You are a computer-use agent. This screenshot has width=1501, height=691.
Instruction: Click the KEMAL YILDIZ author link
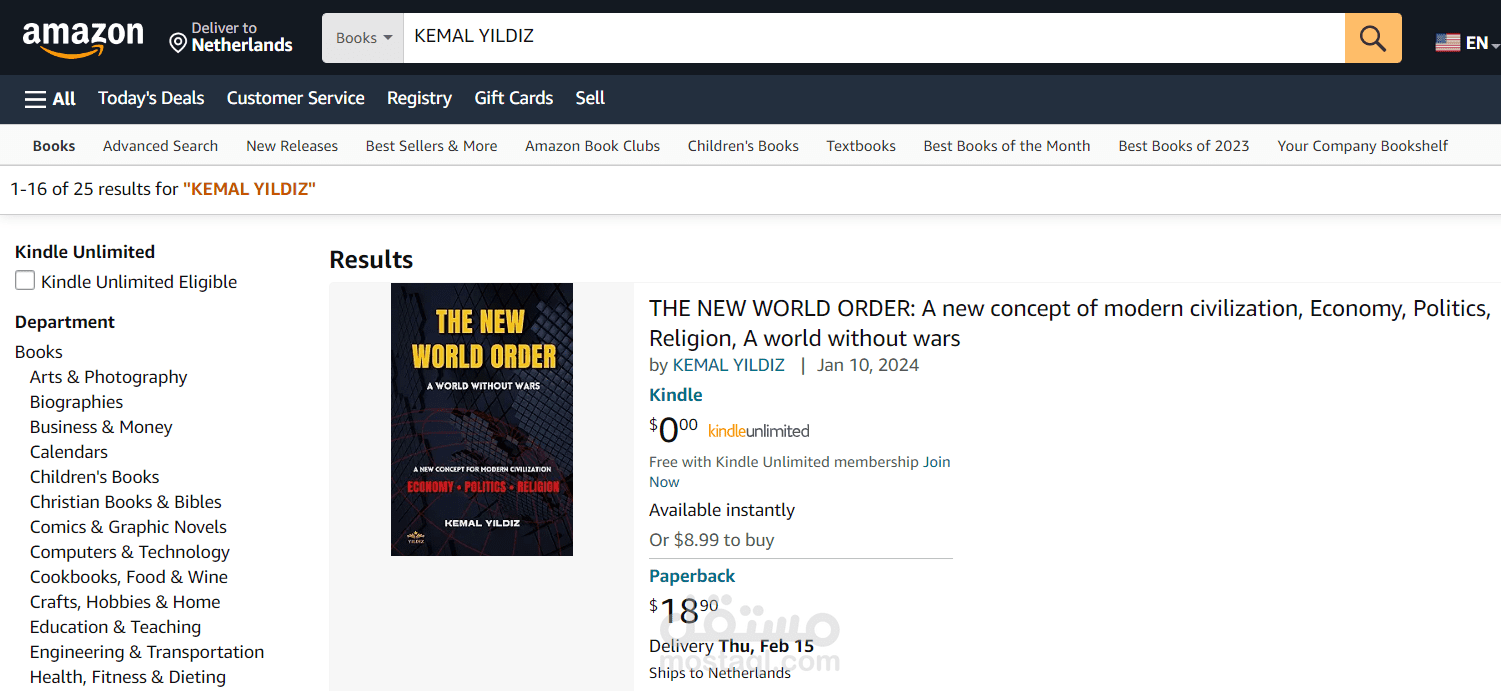coord(729,365)
